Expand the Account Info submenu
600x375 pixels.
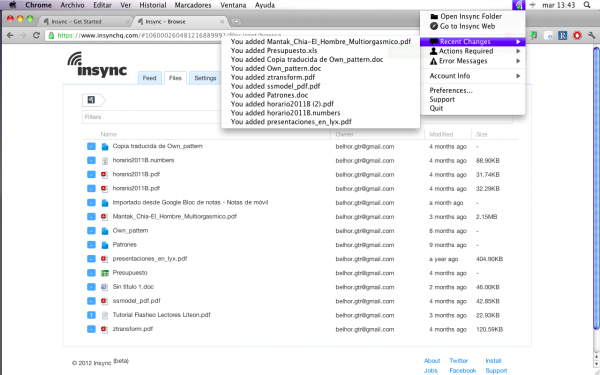(473, 76)
